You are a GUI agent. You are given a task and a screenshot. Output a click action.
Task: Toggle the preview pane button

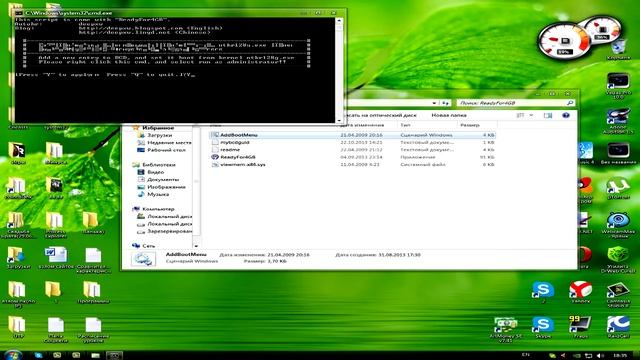[x=548, y=116]
